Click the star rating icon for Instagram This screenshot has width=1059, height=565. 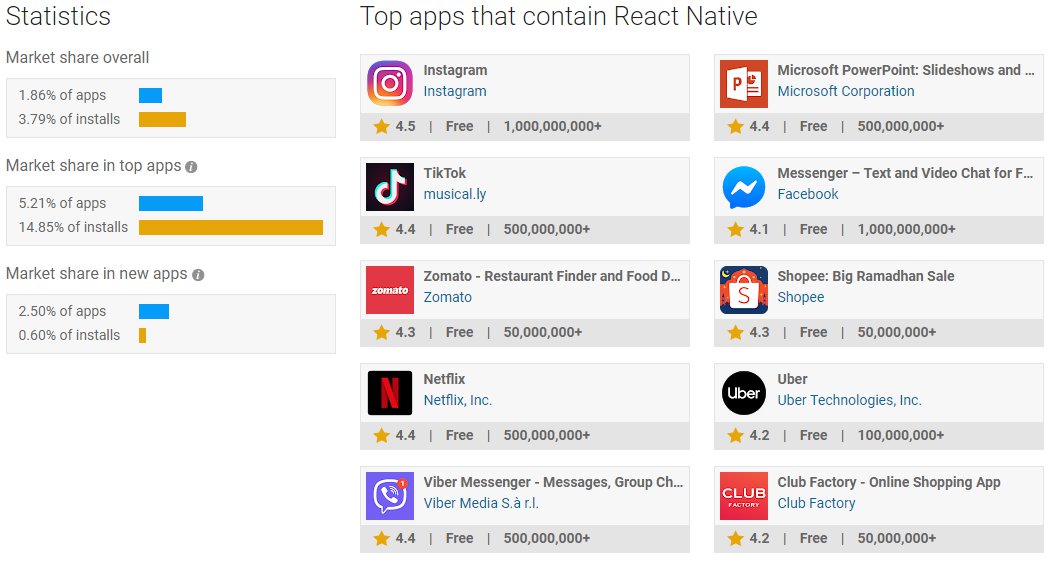(382, 126)
